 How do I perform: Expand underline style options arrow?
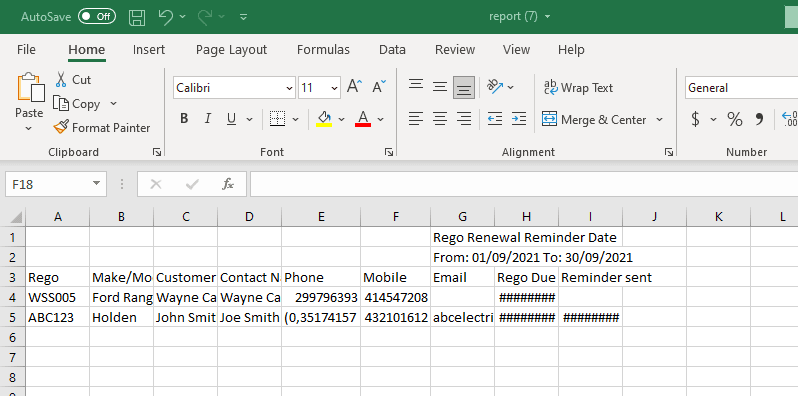249,120
